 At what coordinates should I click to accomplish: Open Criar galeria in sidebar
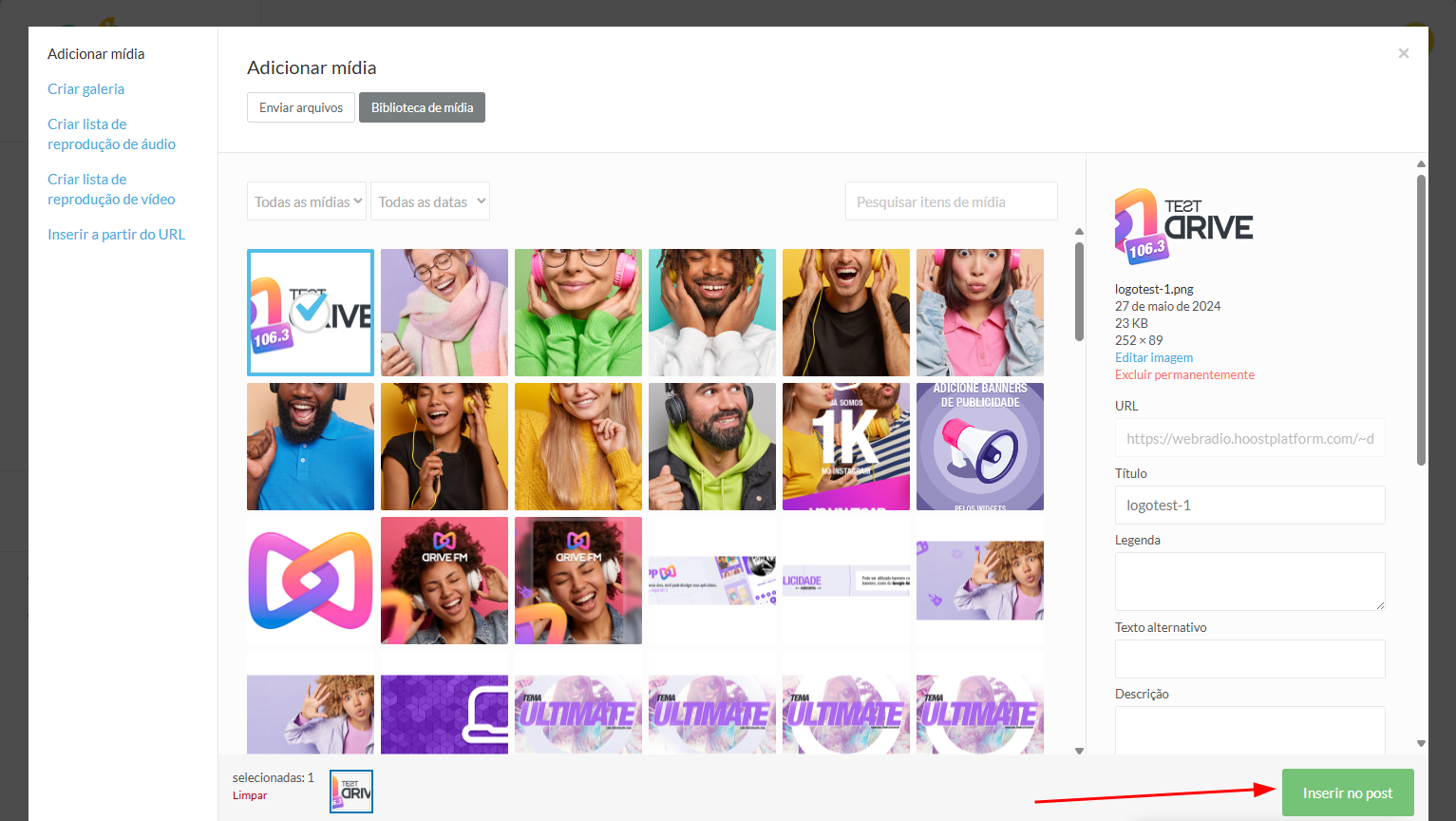click(85, 88)
